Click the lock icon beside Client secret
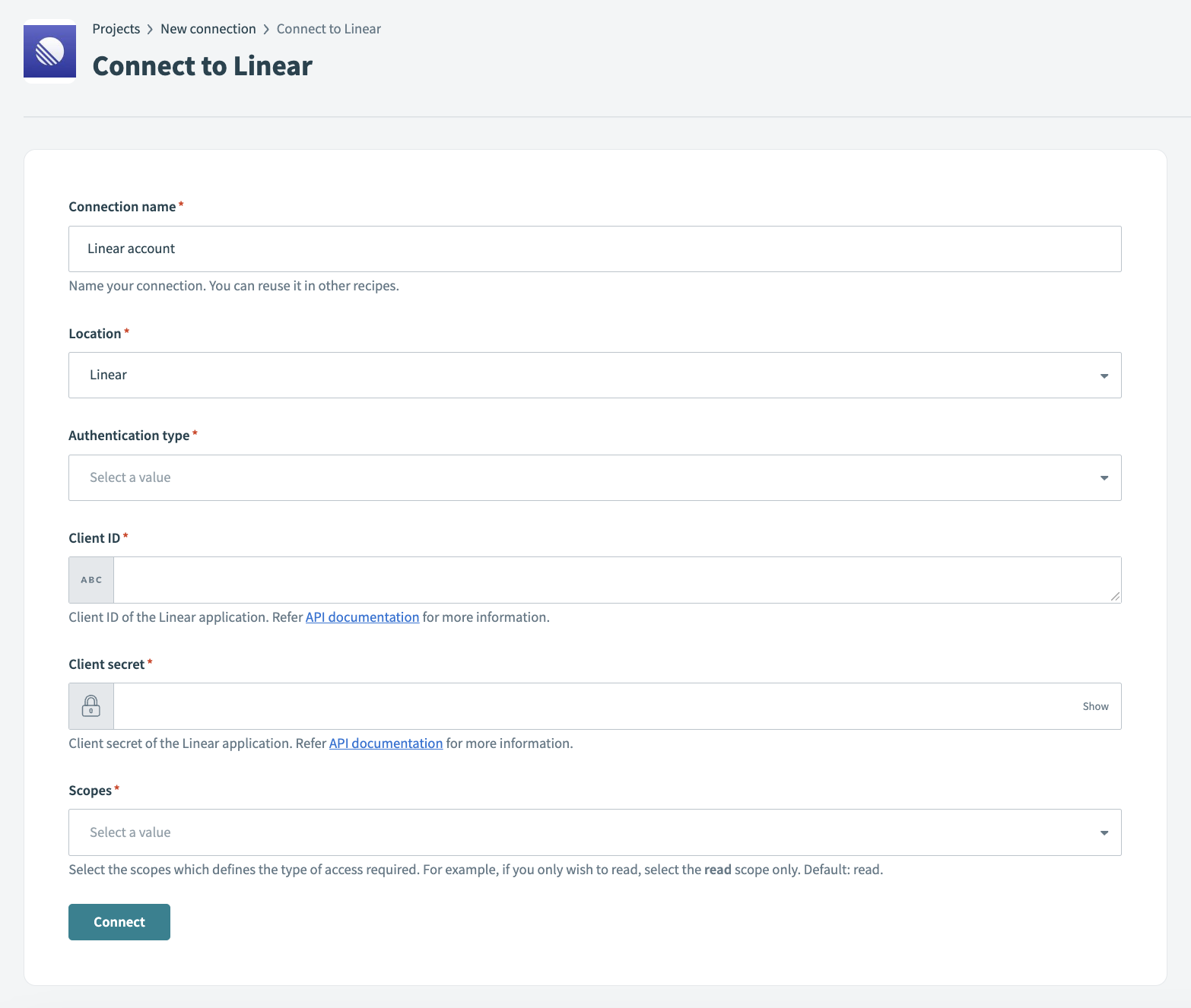1191x1008 pixels. coord(91,705)
